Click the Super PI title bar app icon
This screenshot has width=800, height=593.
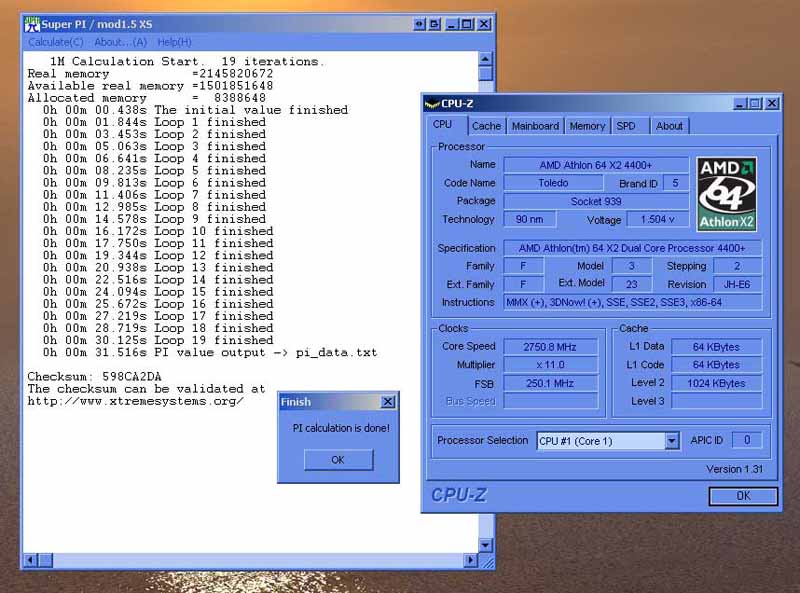[32, 24]
